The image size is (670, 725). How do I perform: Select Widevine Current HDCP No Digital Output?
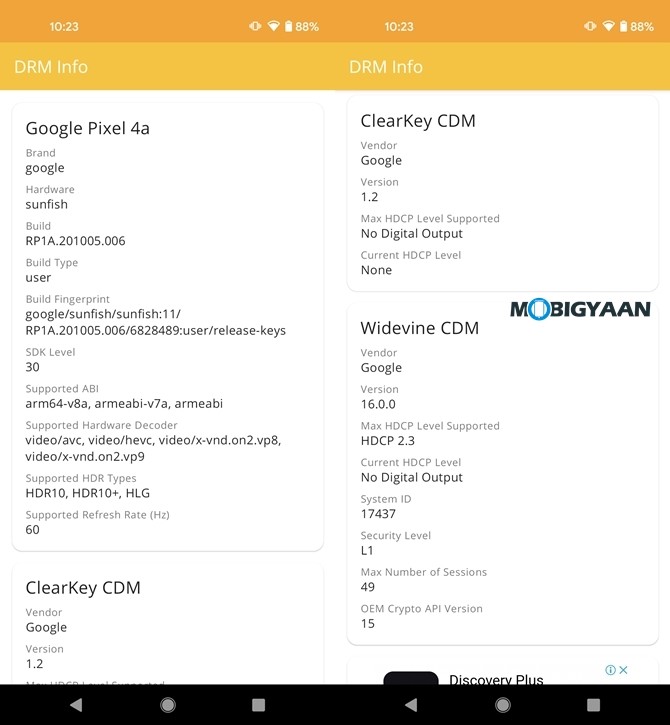(412, 477)
